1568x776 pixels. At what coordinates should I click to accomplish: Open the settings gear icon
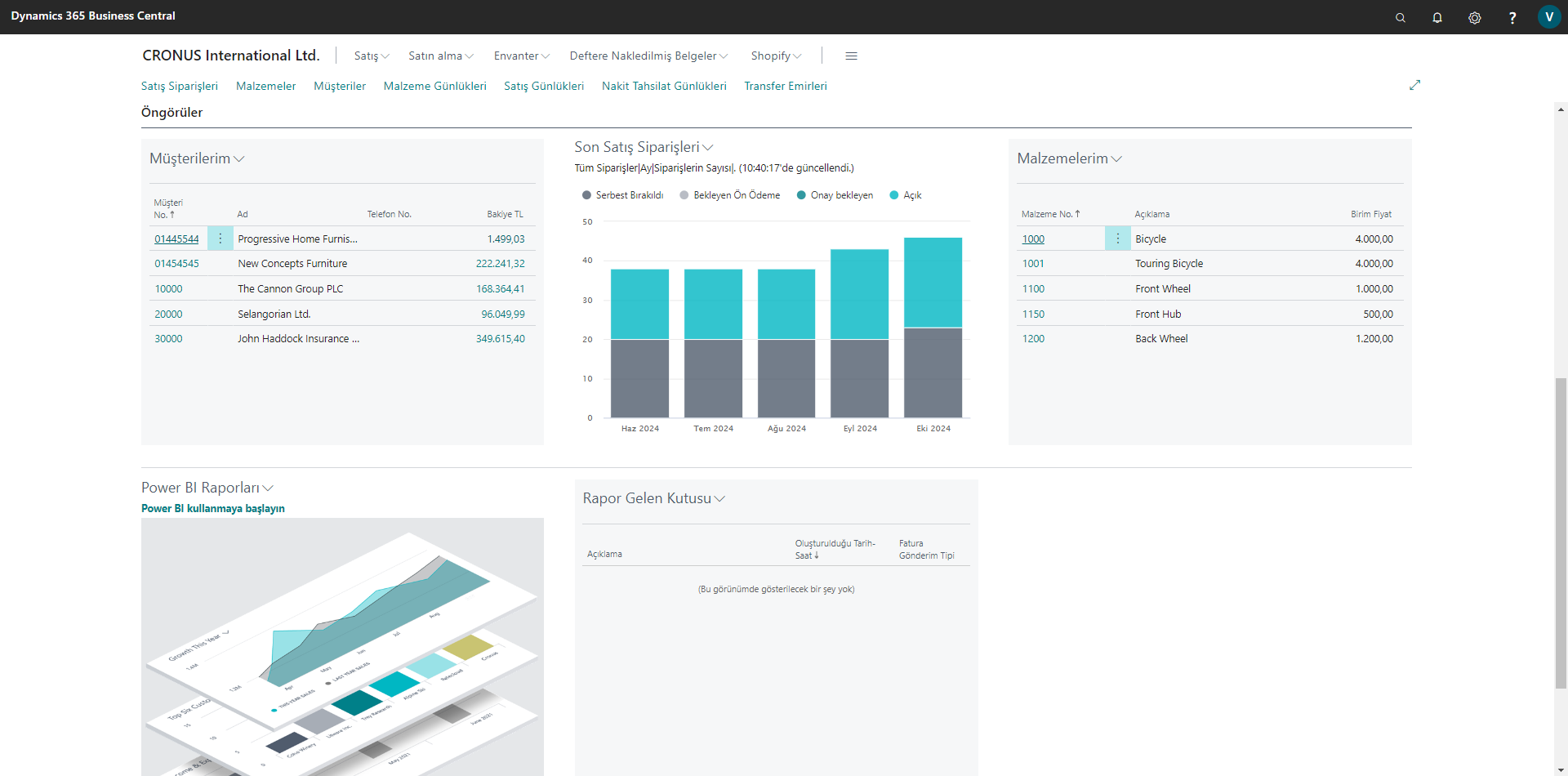[1475, 17]
